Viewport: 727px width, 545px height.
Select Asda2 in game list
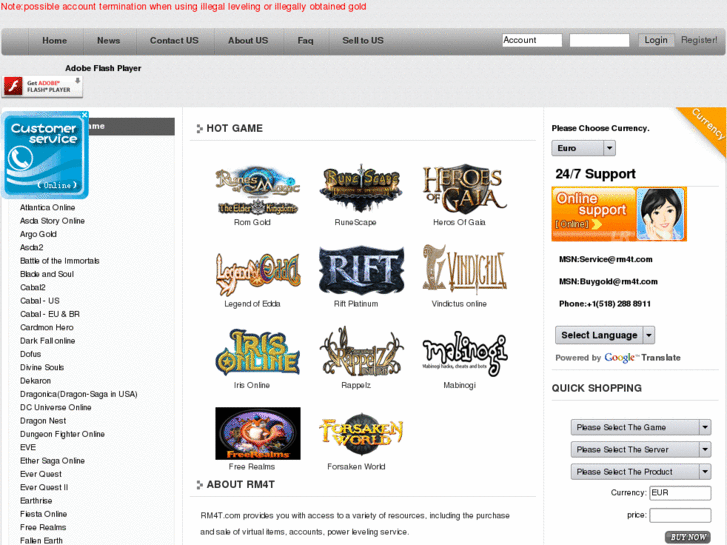pos(32,248)
